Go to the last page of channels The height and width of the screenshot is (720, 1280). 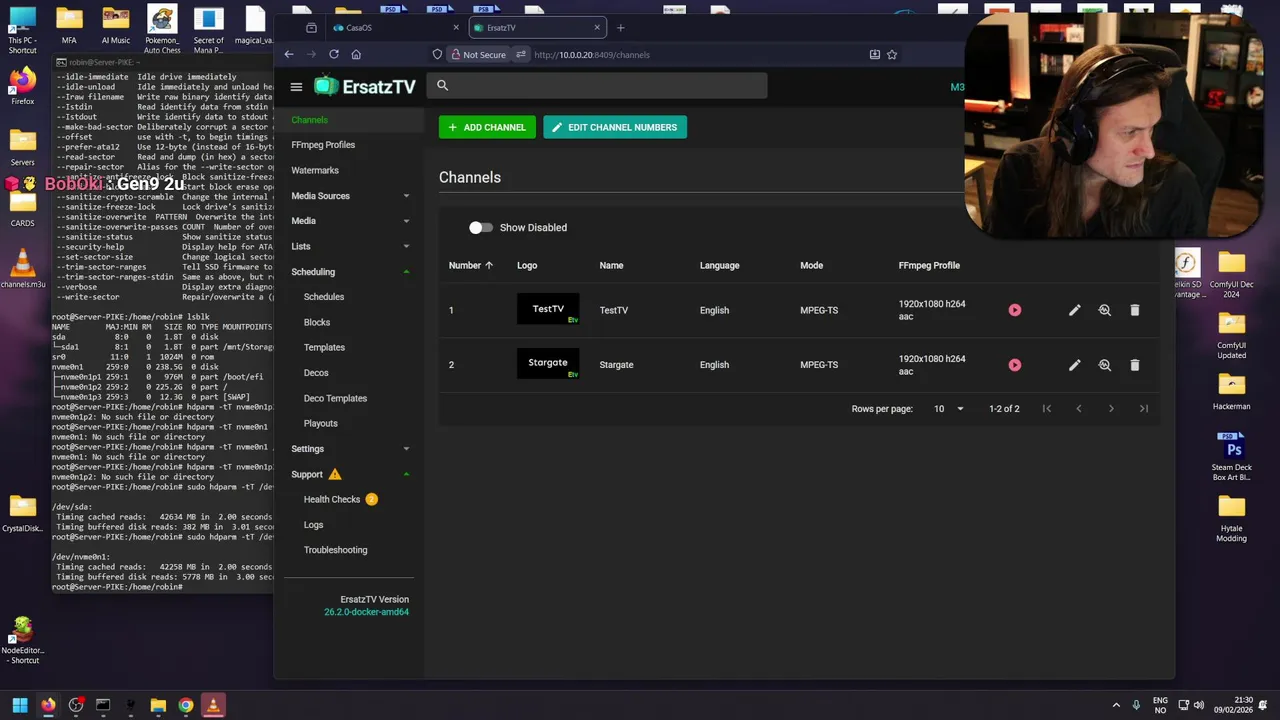(x=1144, y=408)
